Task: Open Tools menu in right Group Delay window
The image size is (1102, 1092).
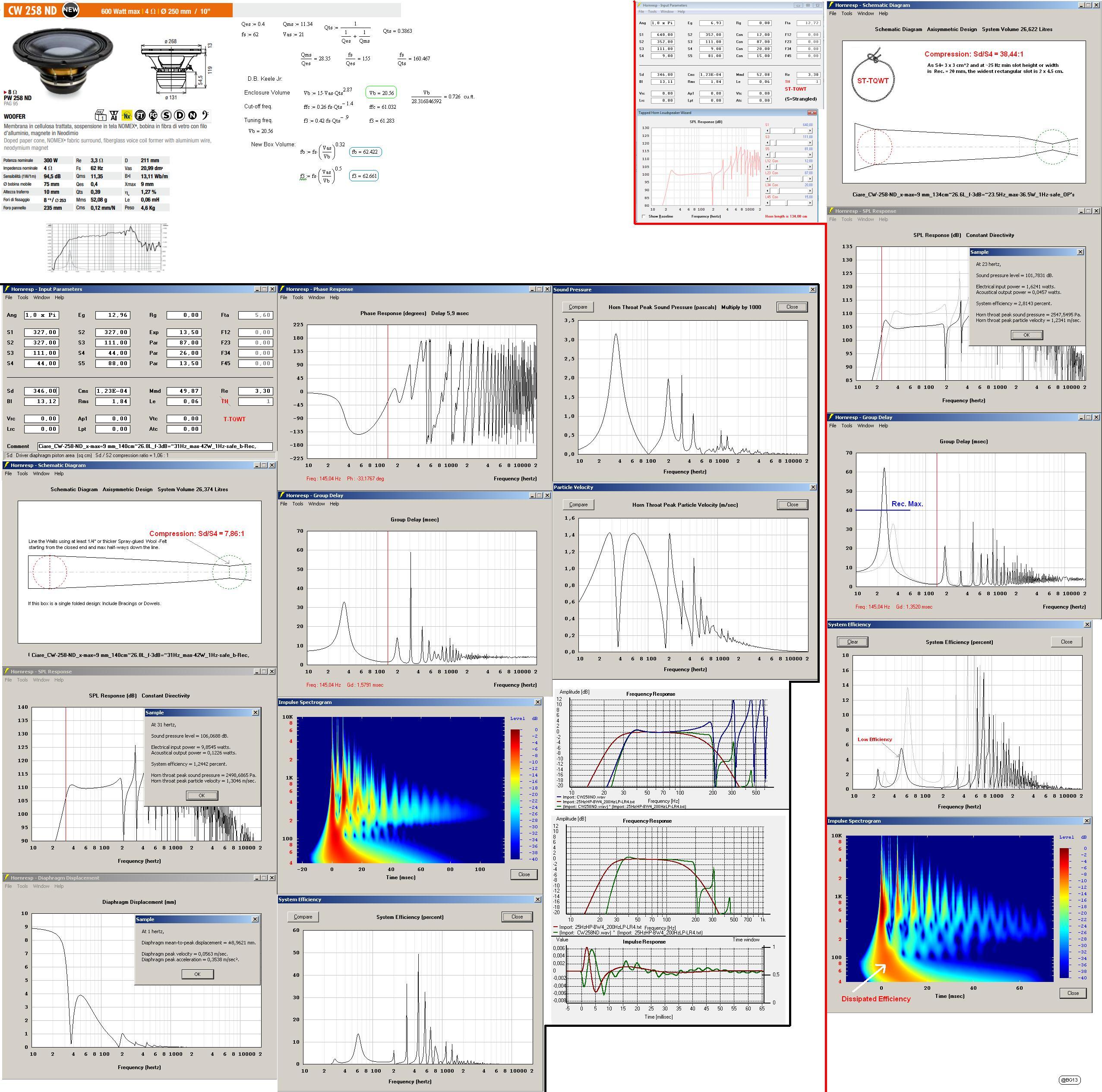Action: pos(846,426)
